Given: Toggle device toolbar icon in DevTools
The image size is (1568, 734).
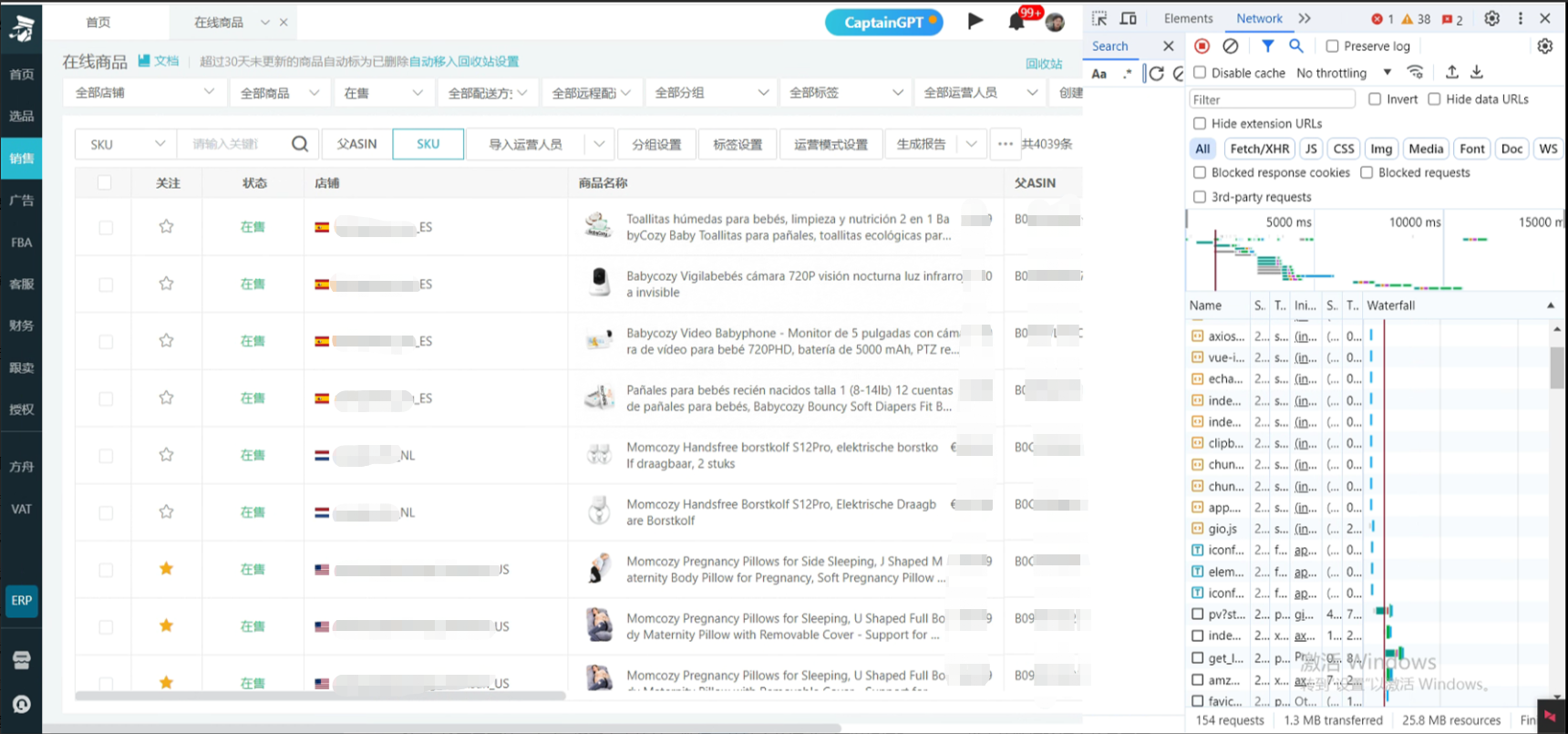Looking at the screenshot, I should pyautogui.click(x=1129, y=18).
